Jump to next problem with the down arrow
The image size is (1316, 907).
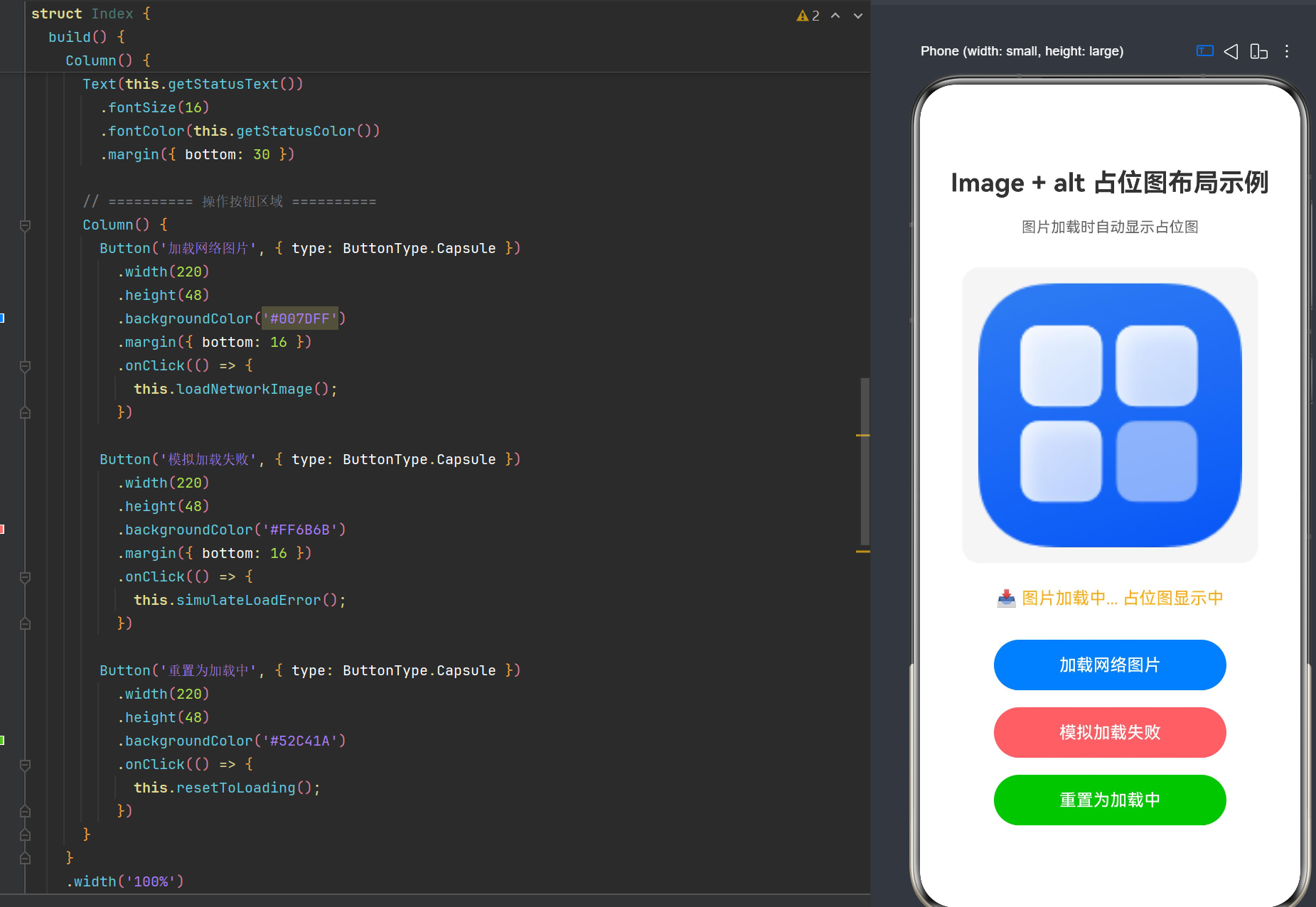[x=858, y=16]
